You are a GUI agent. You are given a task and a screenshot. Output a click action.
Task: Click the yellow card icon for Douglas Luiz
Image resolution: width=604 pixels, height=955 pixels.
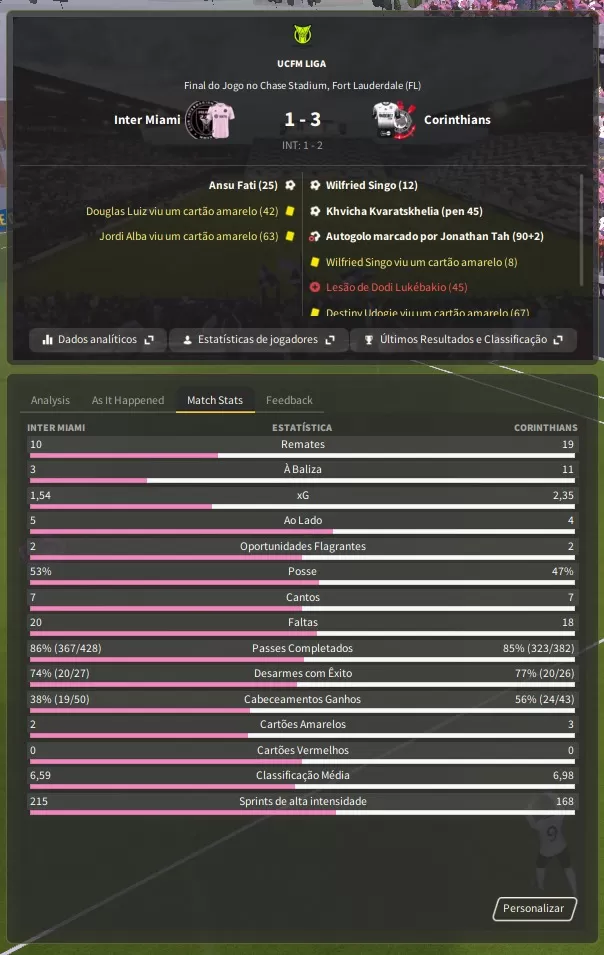pyautogui.click(x=290, y=211)
